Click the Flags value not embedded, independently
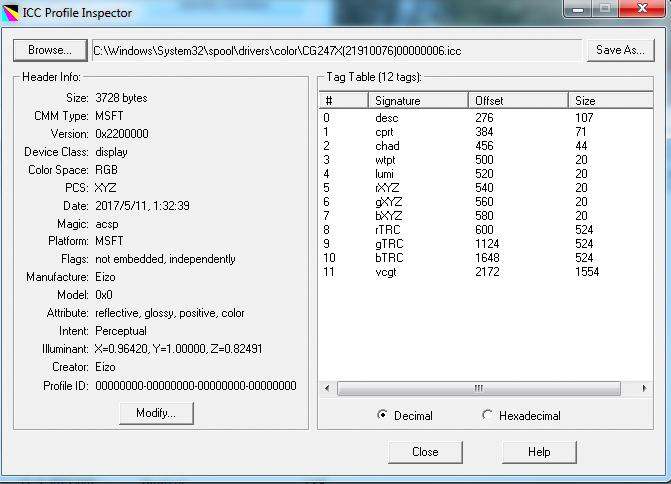 (165, 259)
